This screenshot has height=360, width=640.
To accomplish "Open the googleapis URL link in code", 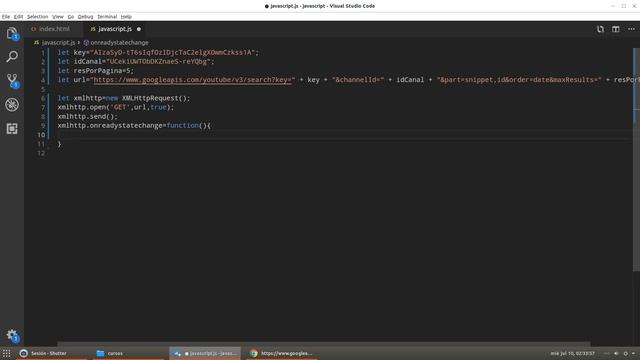I will [192, 80].
